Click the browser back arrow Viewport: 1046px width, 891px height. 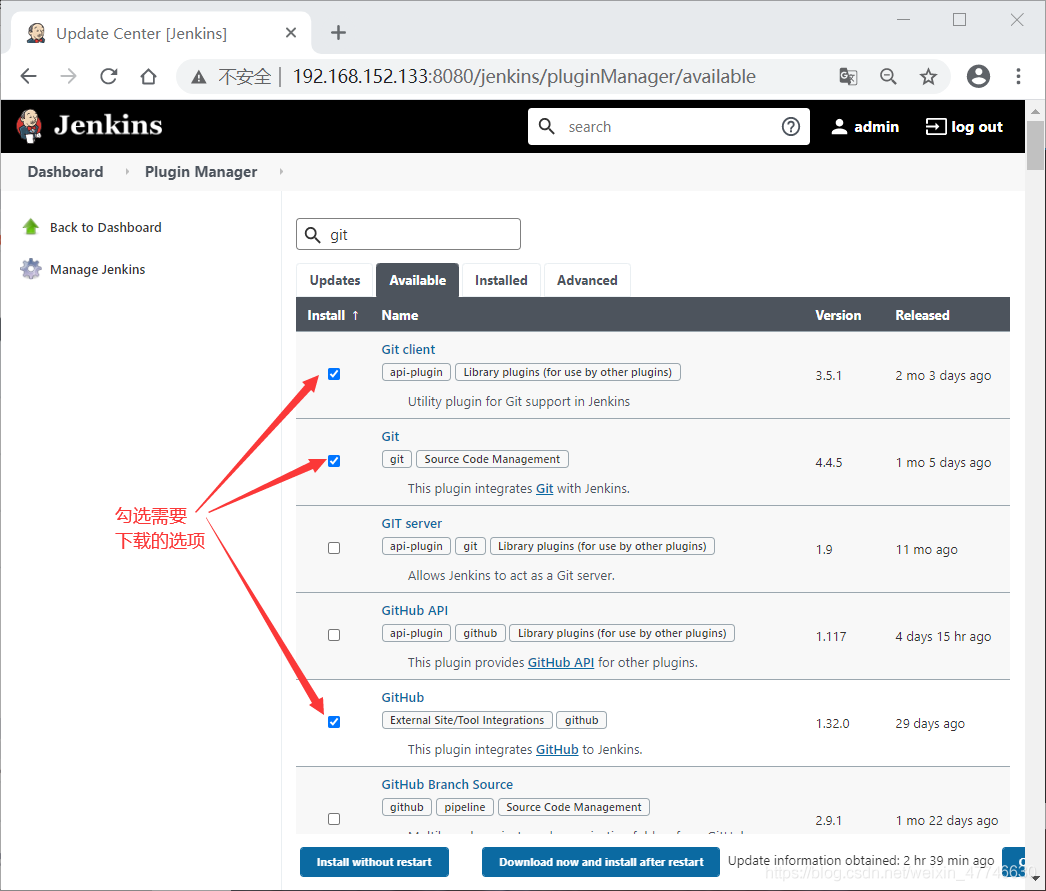tap(29, 76)
